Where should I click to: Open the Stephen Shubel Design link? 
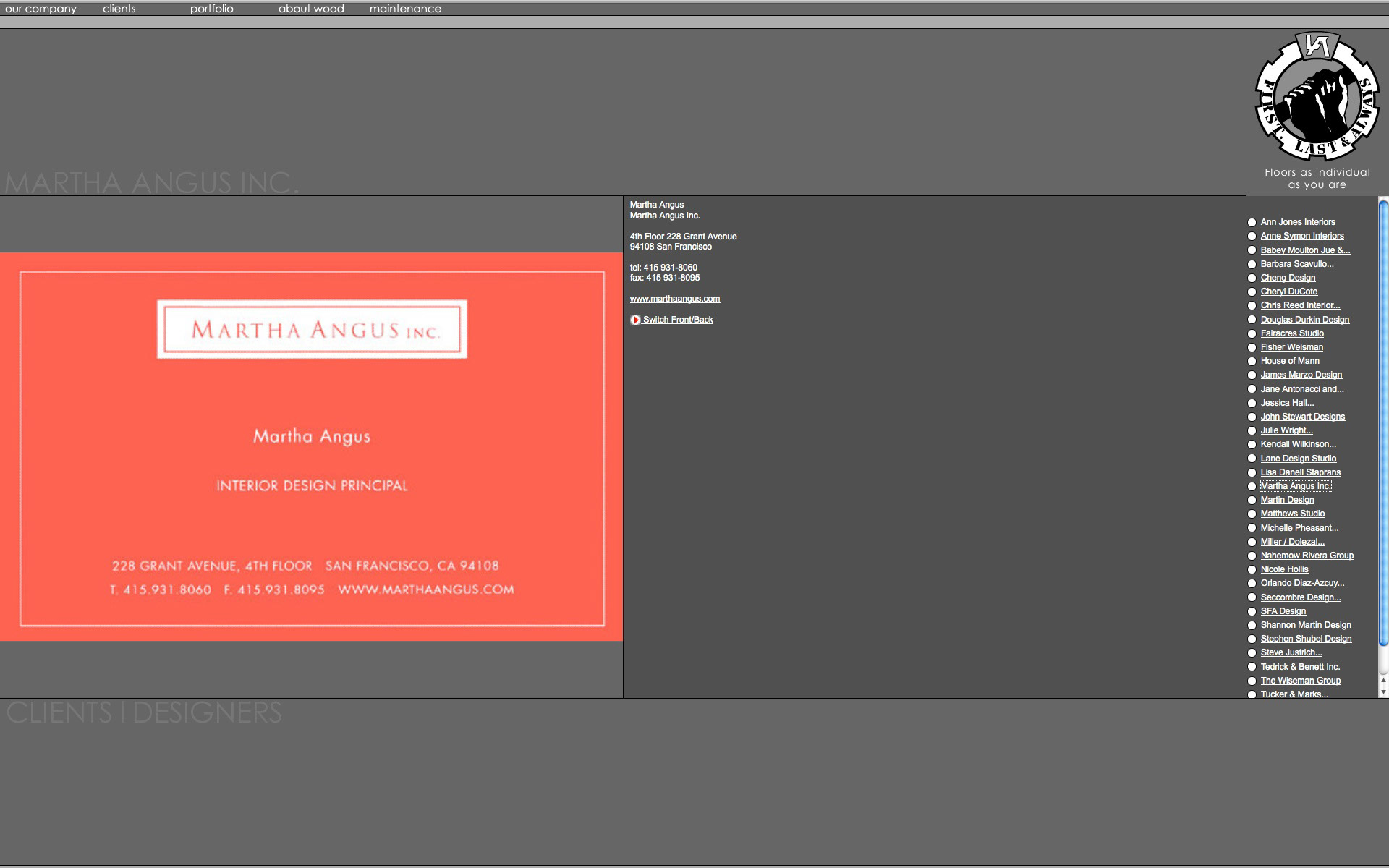pyautogui.click(x=1306, y=639)
